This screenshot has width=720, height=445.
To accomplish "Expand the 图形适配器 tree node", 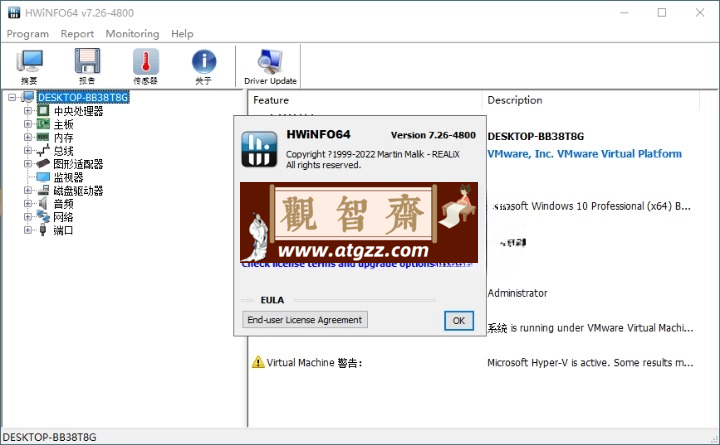I will coord(28,163).
